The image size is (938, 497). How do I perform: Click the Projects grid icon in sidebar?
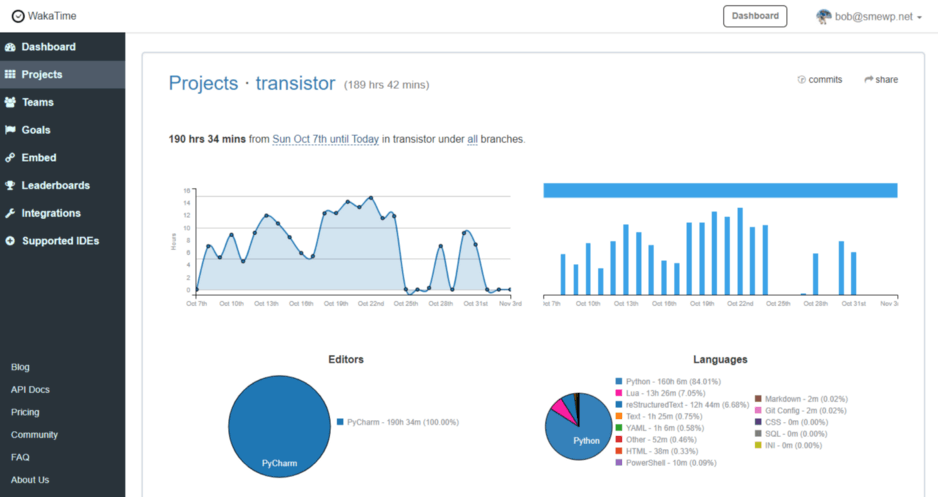point(10,74)
